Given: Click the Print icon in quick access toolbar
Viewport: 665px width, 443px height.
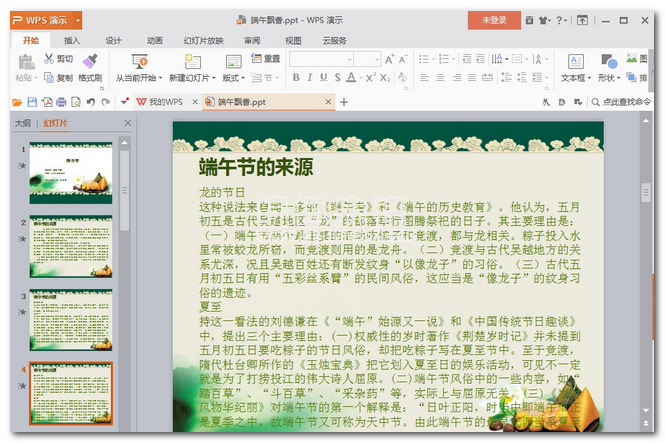Looking at the screenshot, I should 61,102.
